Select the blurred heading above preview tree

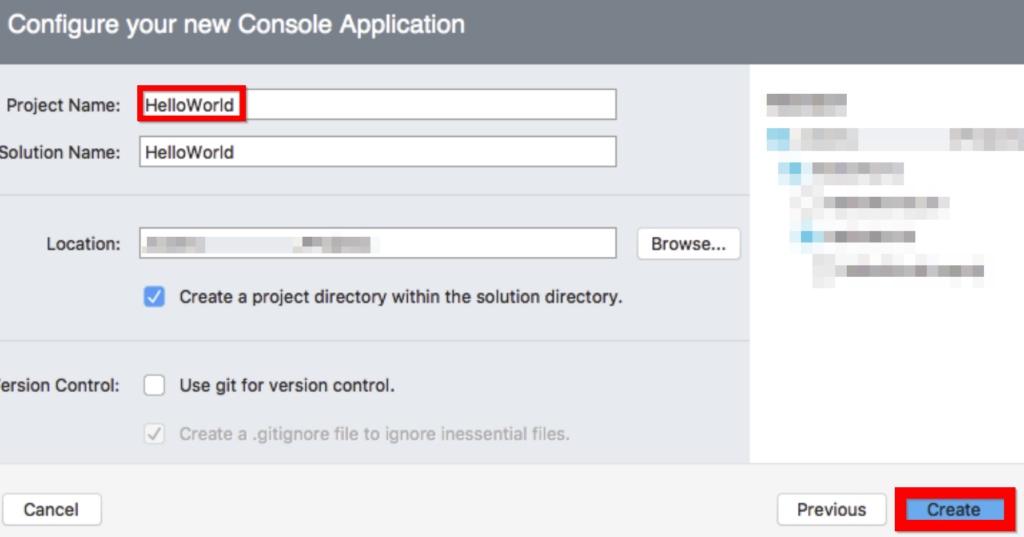coord(806,102)
